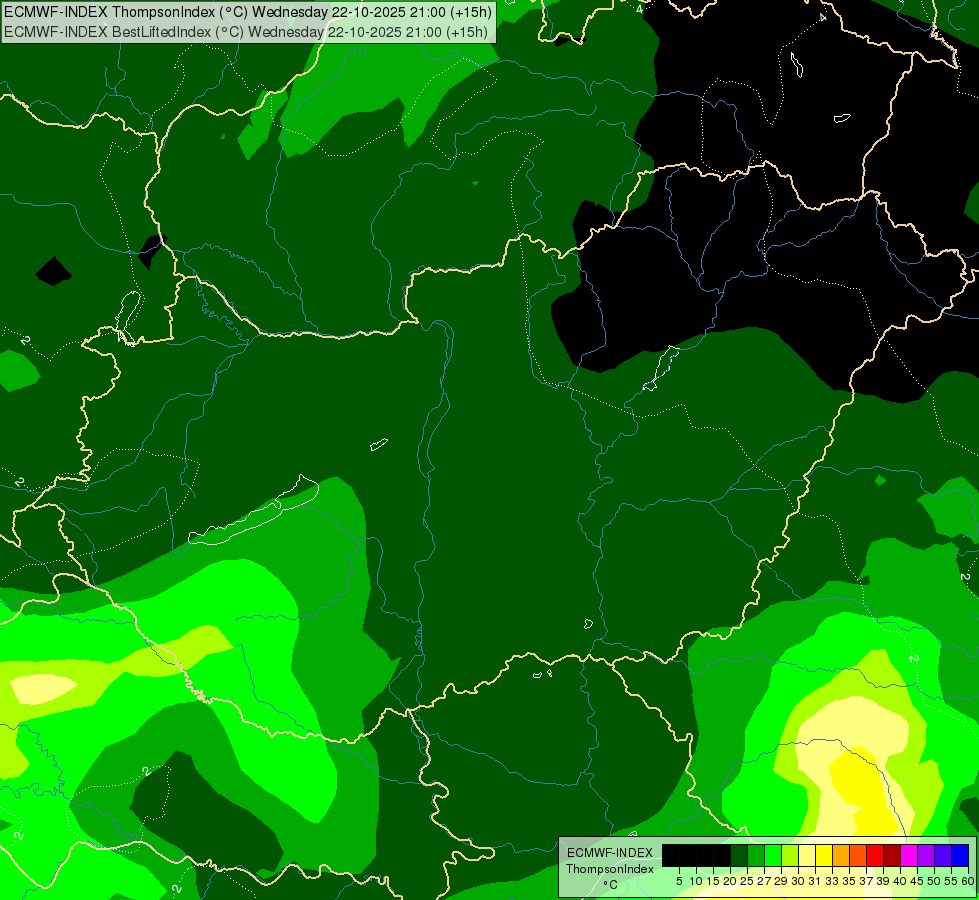Image resolution: width=979 pixels, height=900 pixels.
Task: Click the legend tick value 27
Action: click(x=764, y=881)
